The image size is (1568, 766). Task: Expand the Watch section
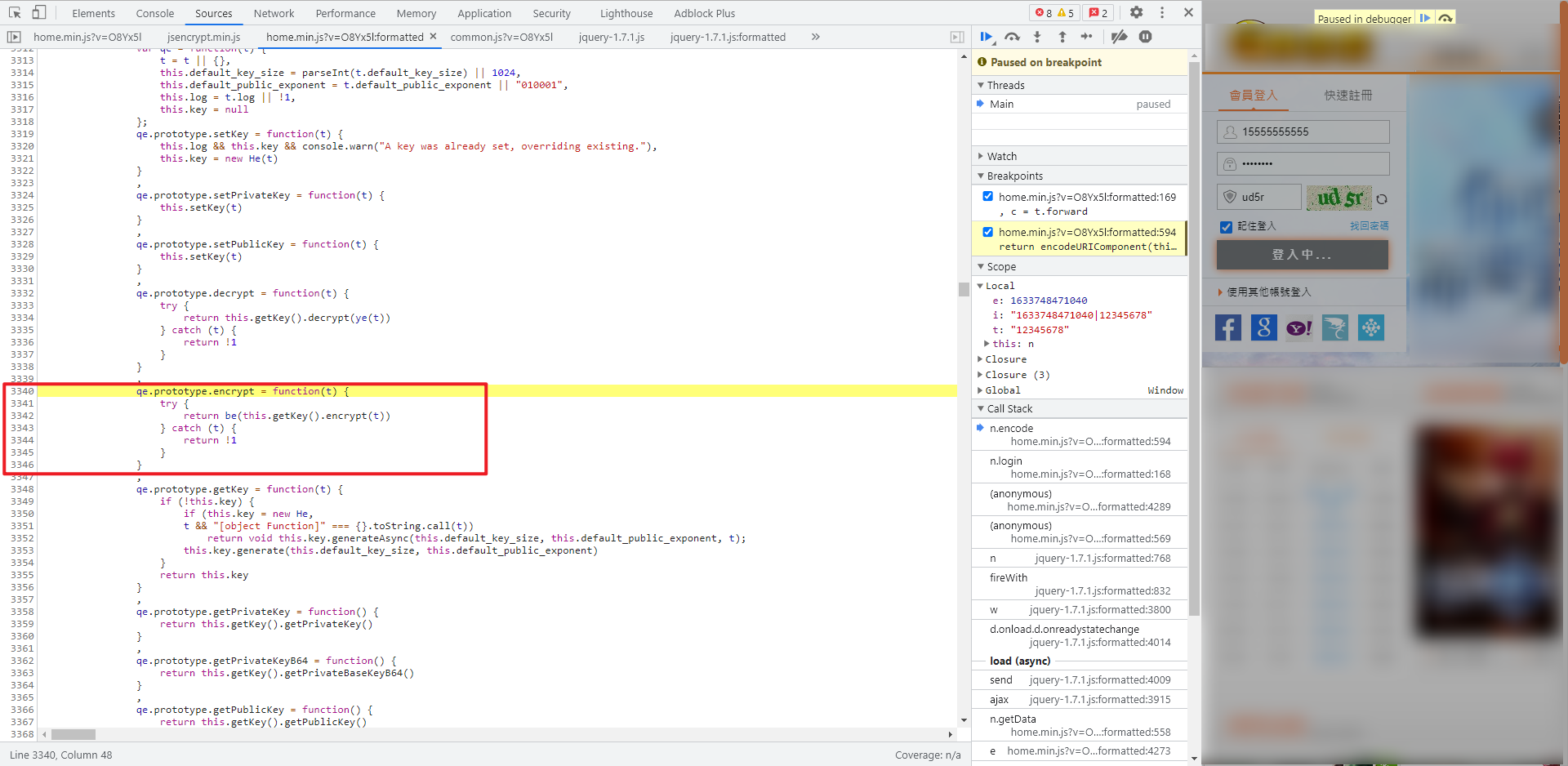[1002, 156]
